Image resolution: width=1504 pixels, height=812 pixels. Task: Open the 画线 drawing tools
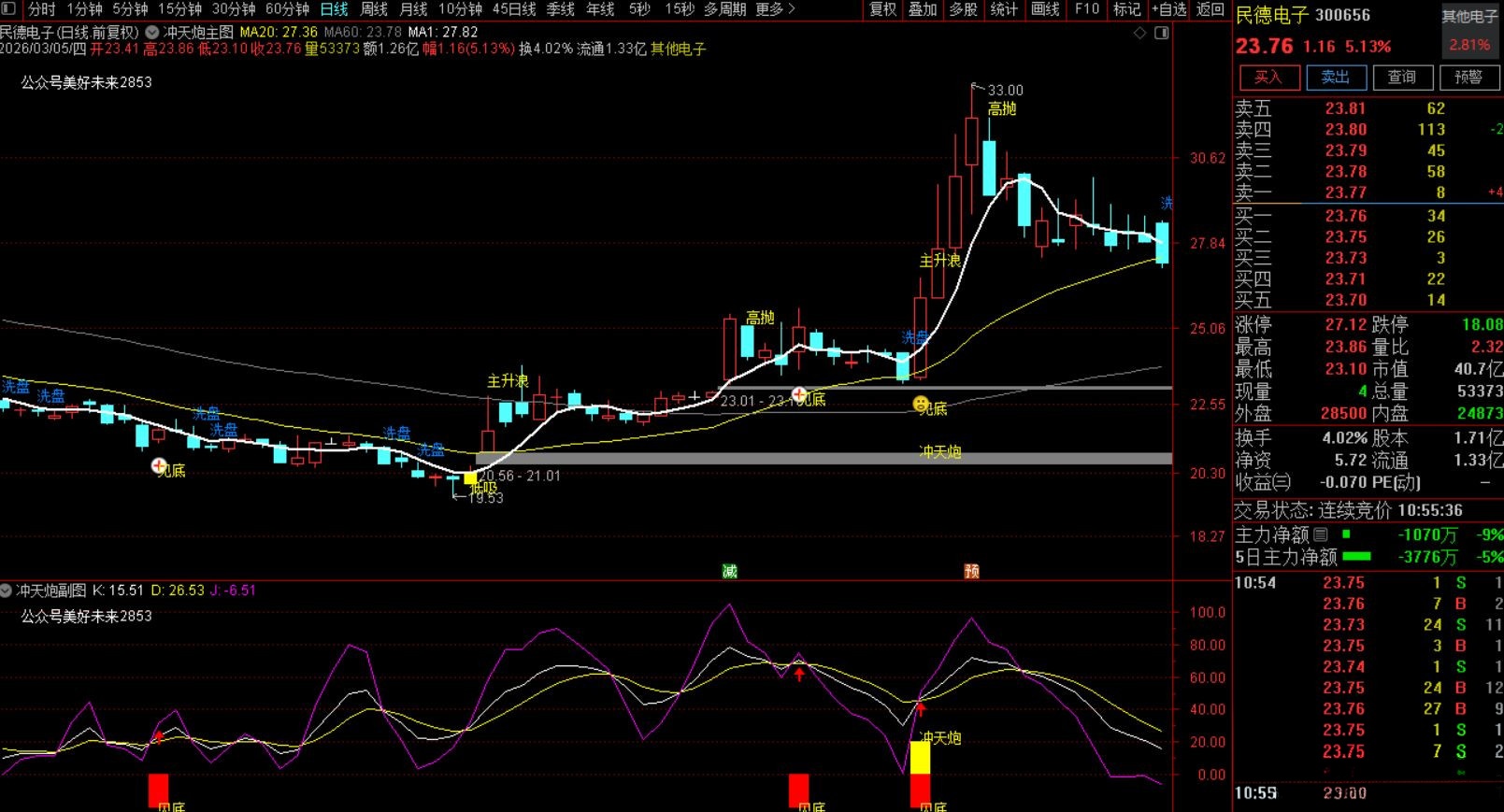click(x=1045, y=9)
